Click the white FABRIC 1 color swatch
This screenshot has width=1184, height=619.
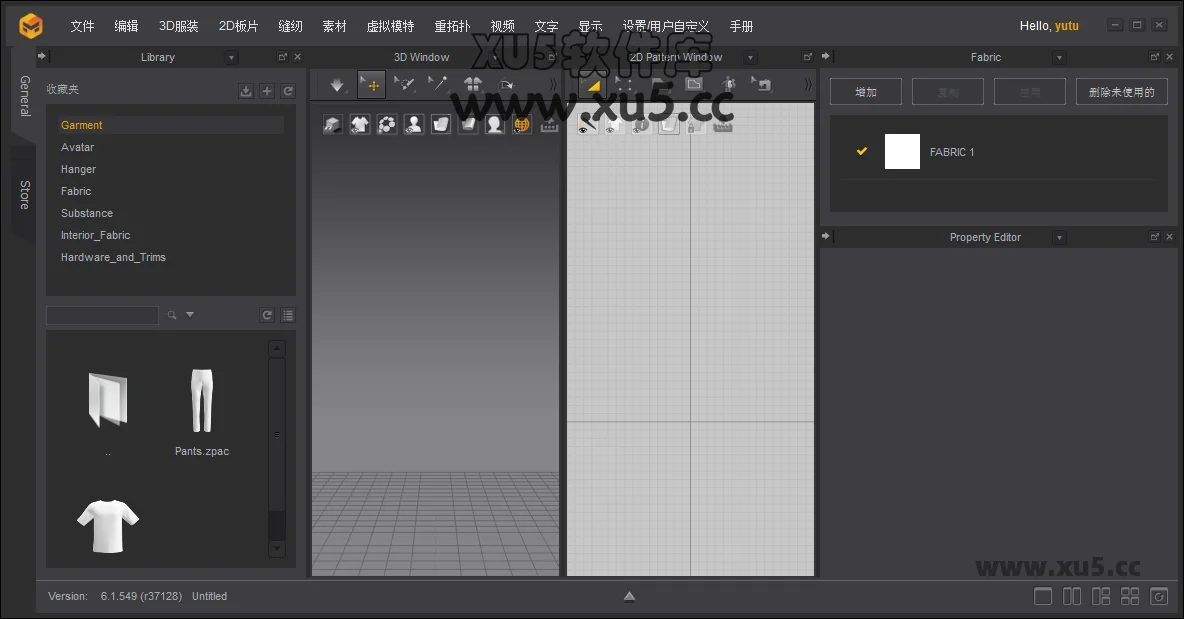coord(900,151)
